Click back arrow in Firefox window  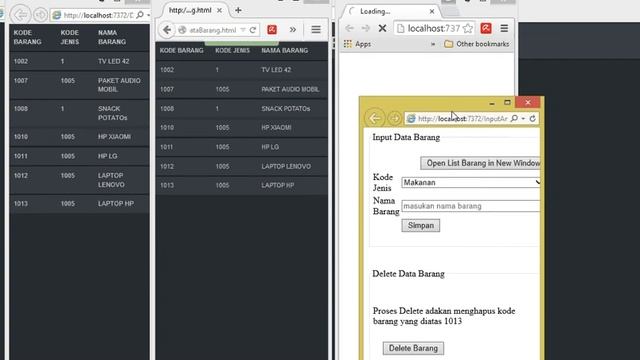[167, 29]
